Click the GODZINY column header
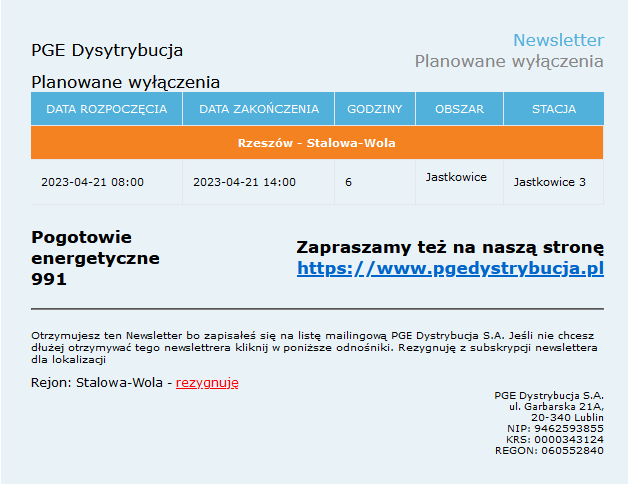Image resolution: width=628 pixels, height=484 pixels. point(375,109)
